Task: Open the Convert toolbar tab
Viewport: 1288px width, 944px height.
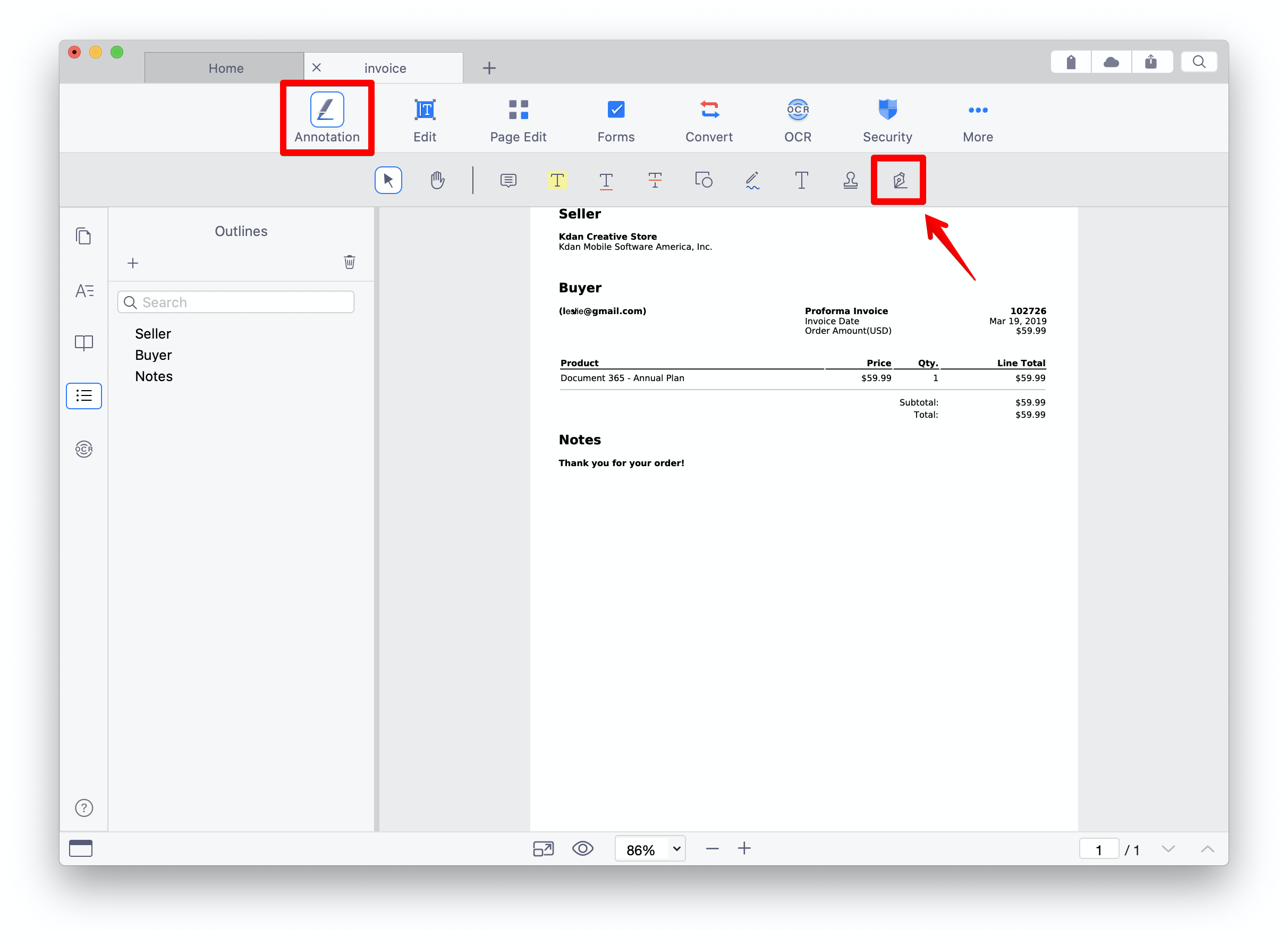Action: click(x=709, y=120)
